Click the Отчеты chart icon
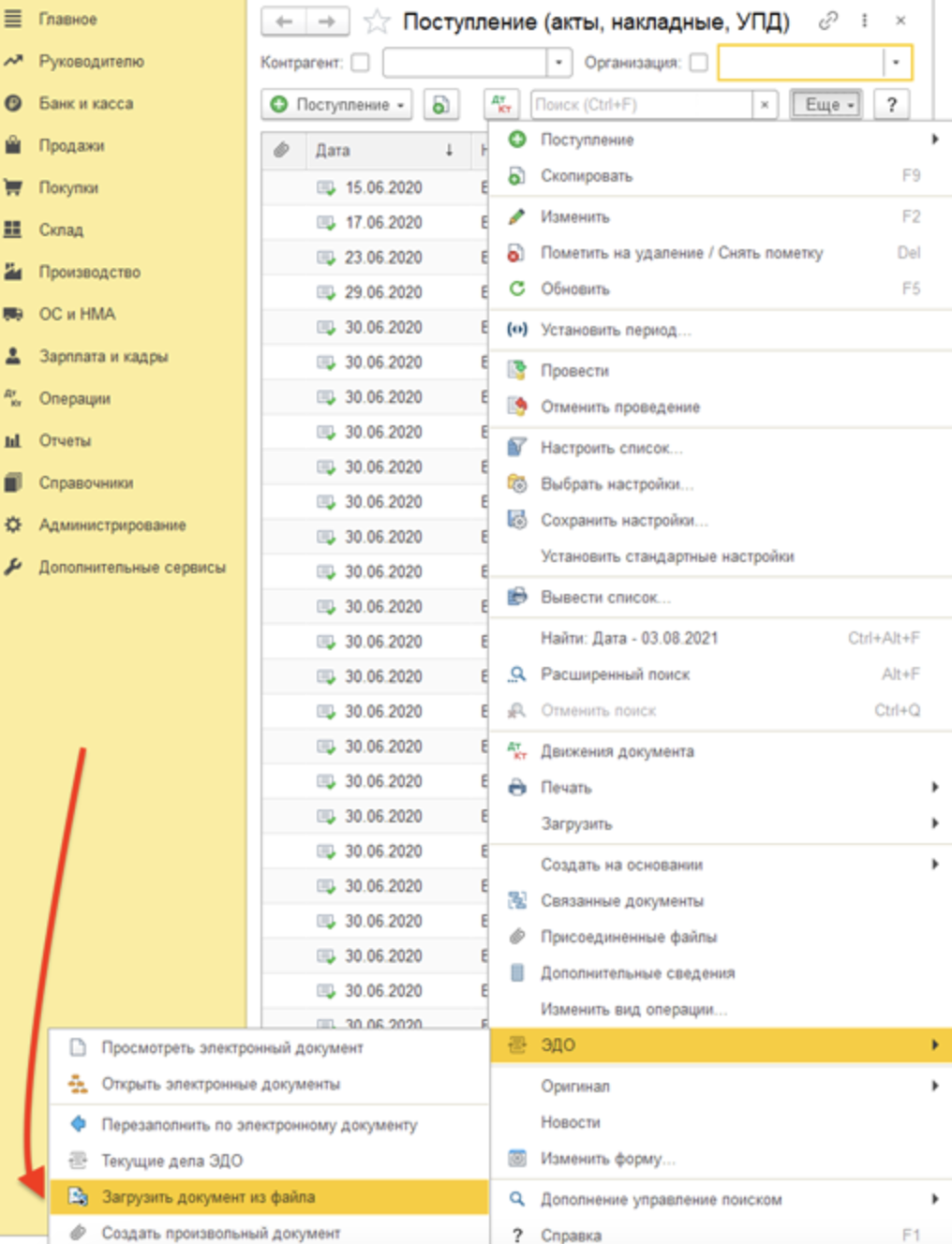The height and width of the screenshot is (1244, 952). coord(13,440)
